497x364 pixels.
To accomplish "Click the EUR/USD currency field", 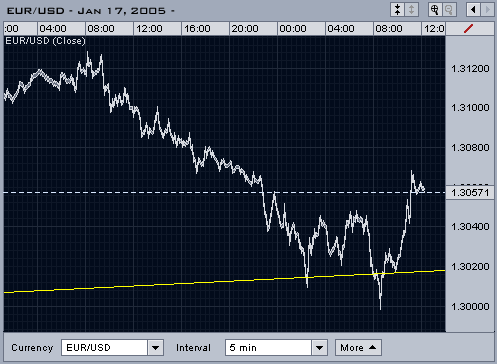I will pos(104,348).
